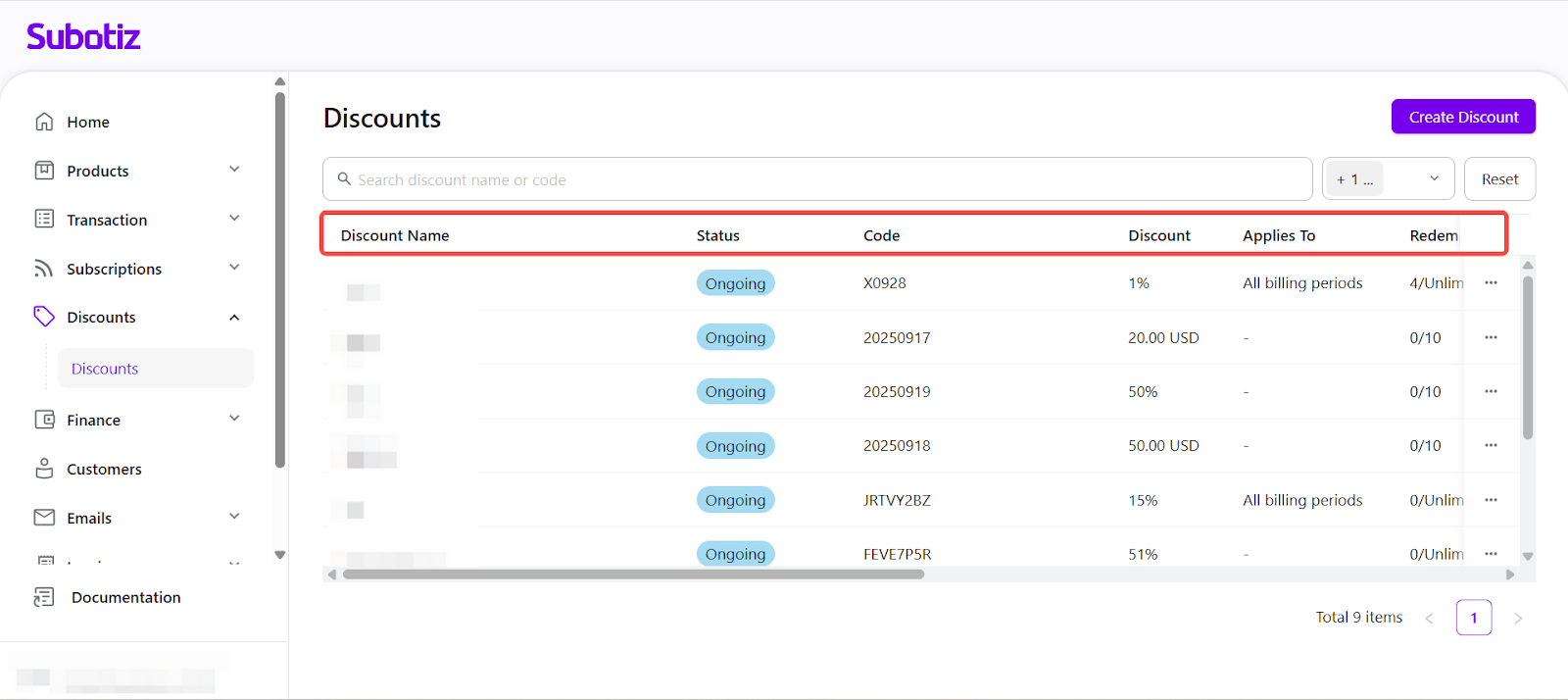Click the Customers person icon
The height and width of the screenshot is (700, 1568).
(44, 469)
